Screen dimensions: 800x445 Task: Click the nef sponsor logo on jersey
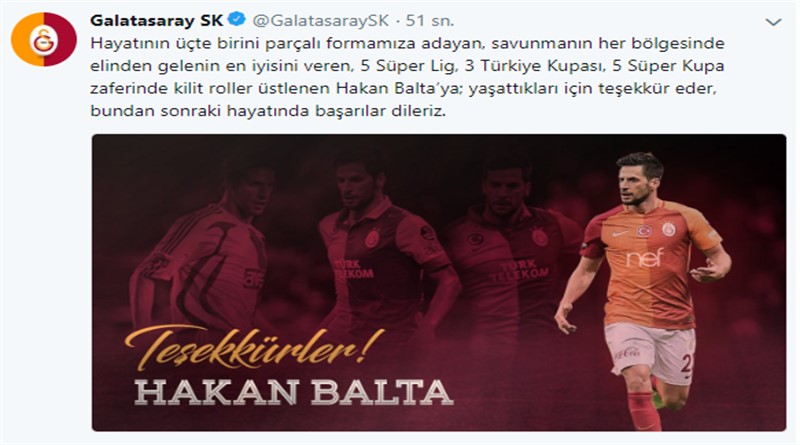(645, 258)
